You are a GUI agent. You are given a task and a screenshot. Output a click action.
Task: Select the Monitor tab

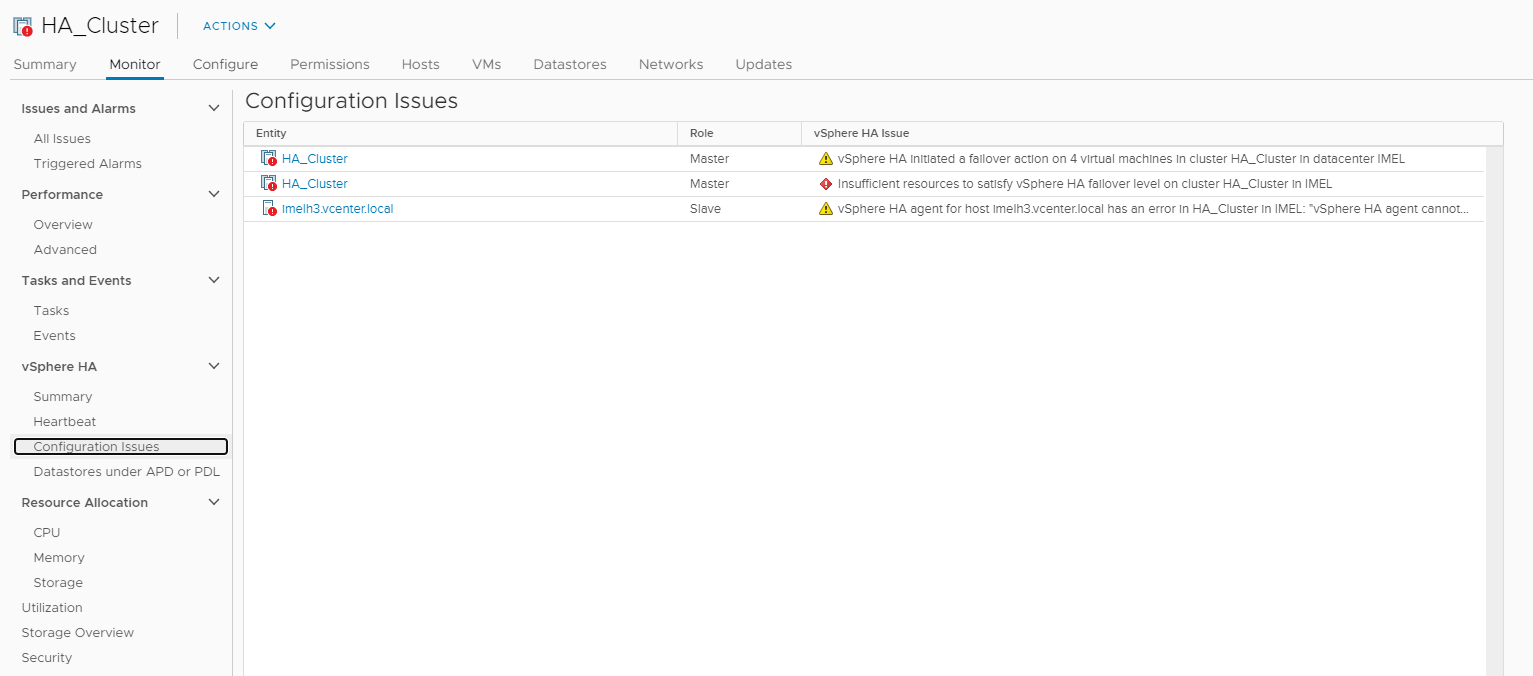click(135, 64)
